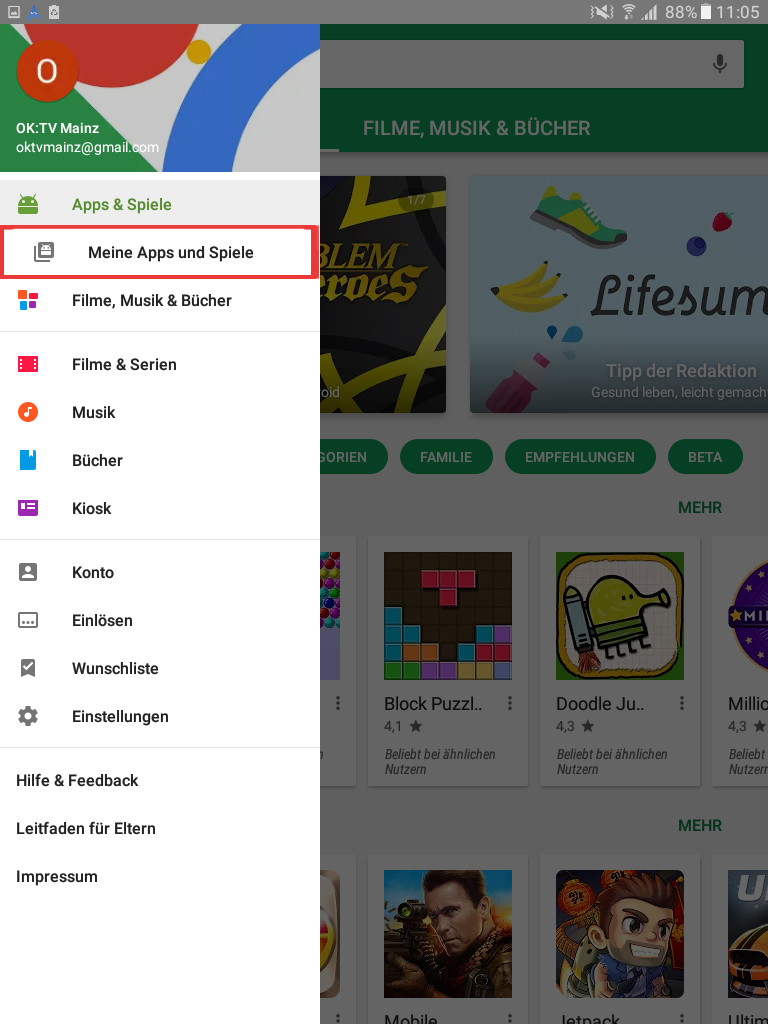
Task: Tap the EMPFEHLUNGEN chip
Action: coord(580,456)
